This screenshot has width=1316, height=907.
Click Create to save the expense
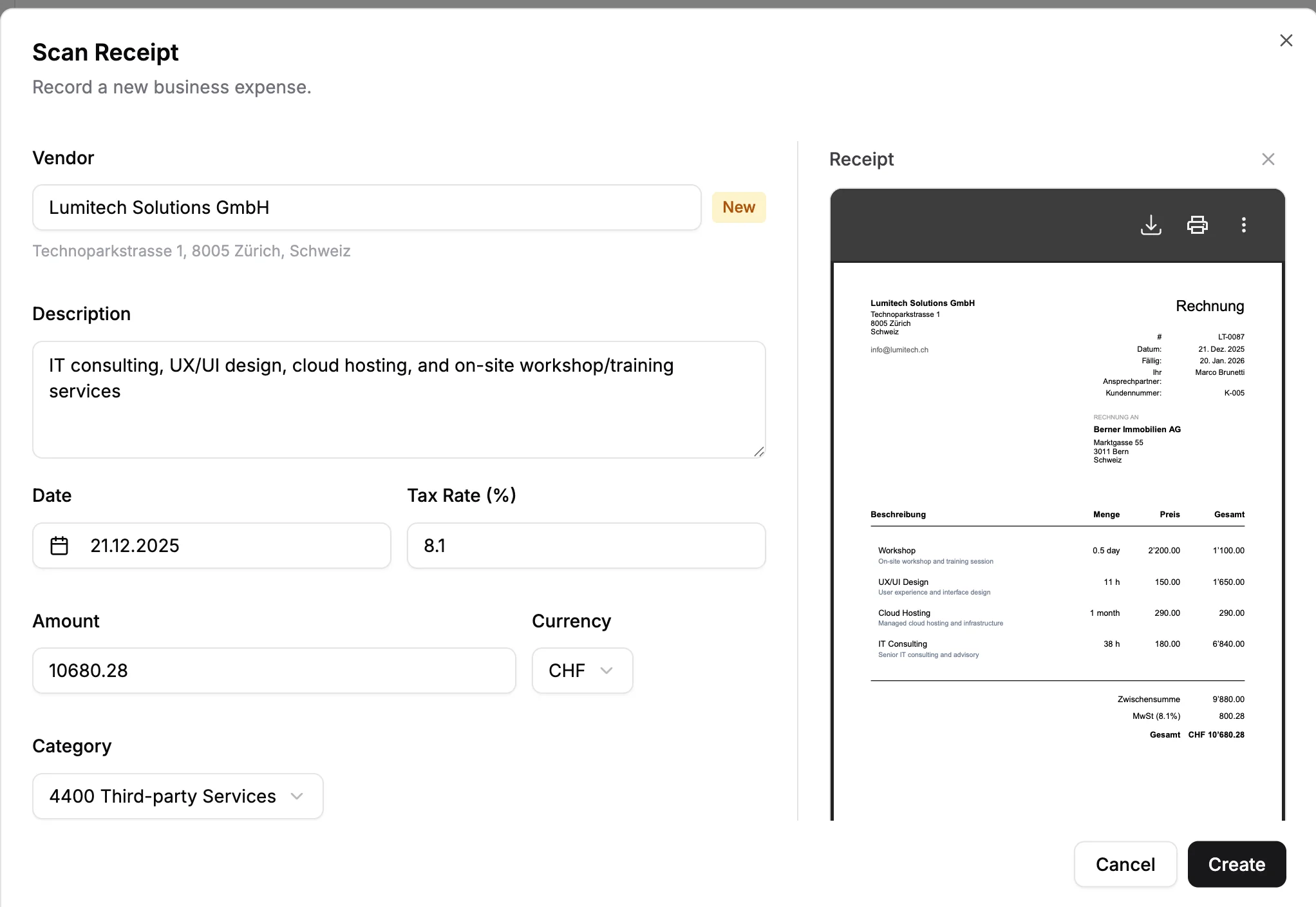(x=1236, y=864)
